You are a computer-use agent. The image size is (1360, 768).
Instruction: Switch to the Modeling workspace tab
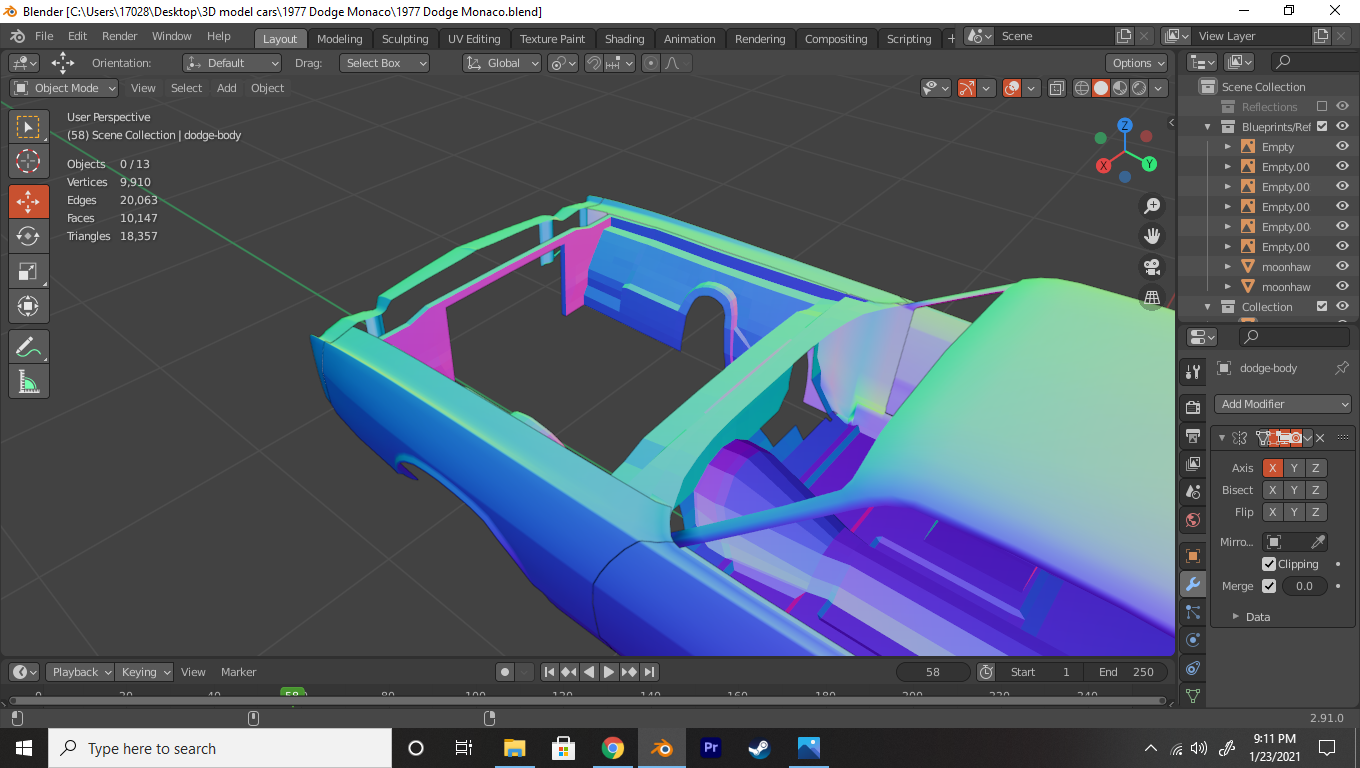339,39
